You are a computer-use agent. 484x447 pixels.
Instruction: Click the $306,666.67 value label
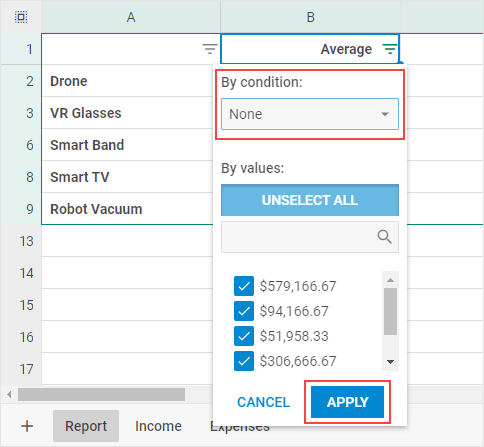coord(298,361)
